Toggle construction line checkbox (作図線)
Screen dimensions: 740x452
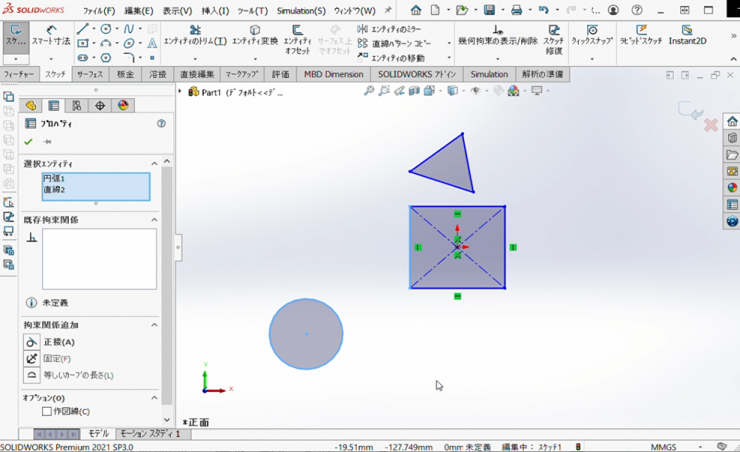tap(47, 411)
